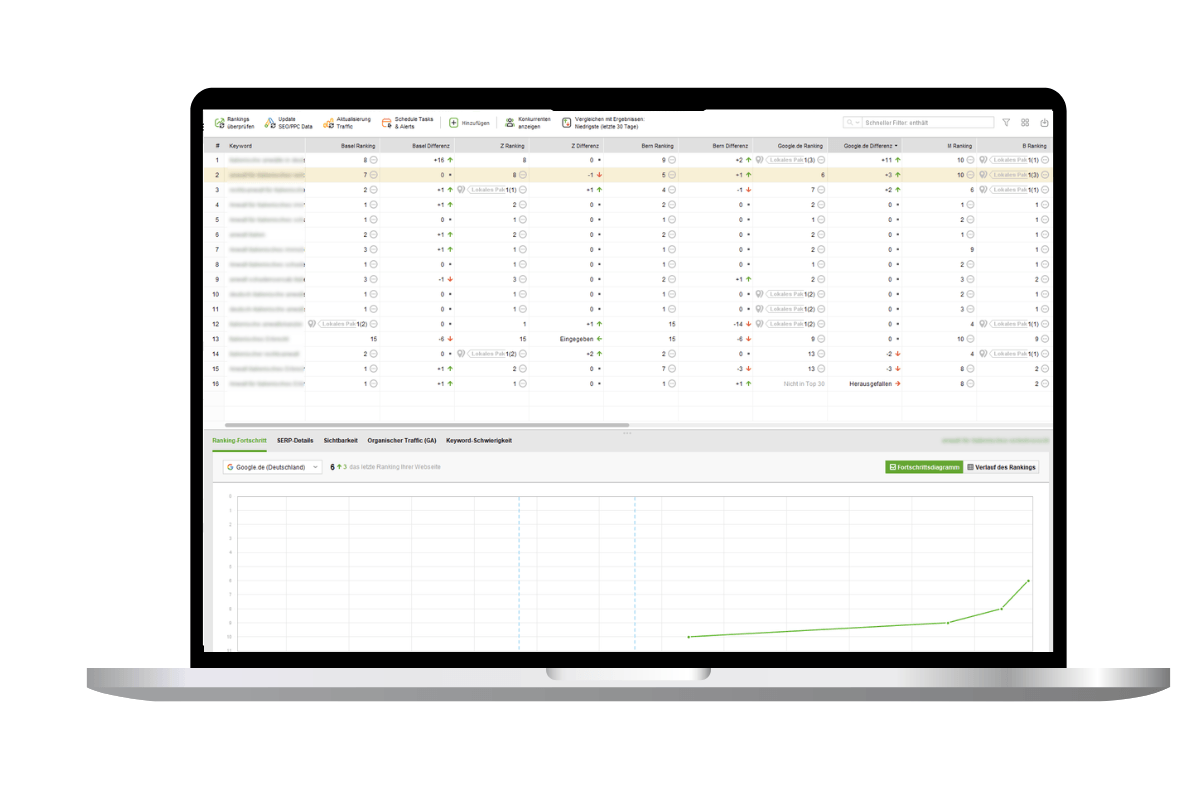Sort by Bern Ranking column header
1200x800 pixels.
point(641,145)
